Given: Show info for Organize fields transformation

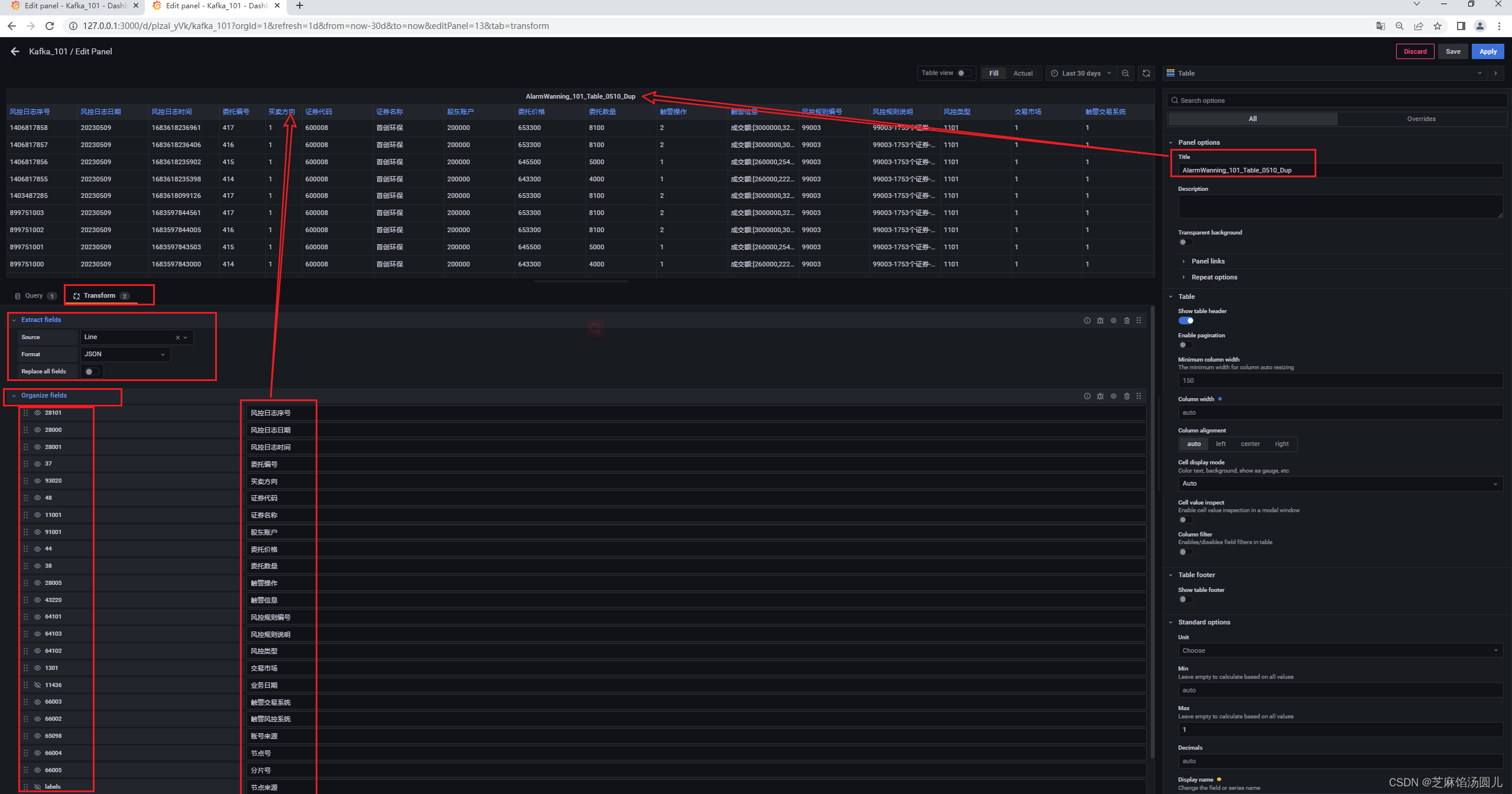Looking at the screenshot, I should (x=1087, y=396).
